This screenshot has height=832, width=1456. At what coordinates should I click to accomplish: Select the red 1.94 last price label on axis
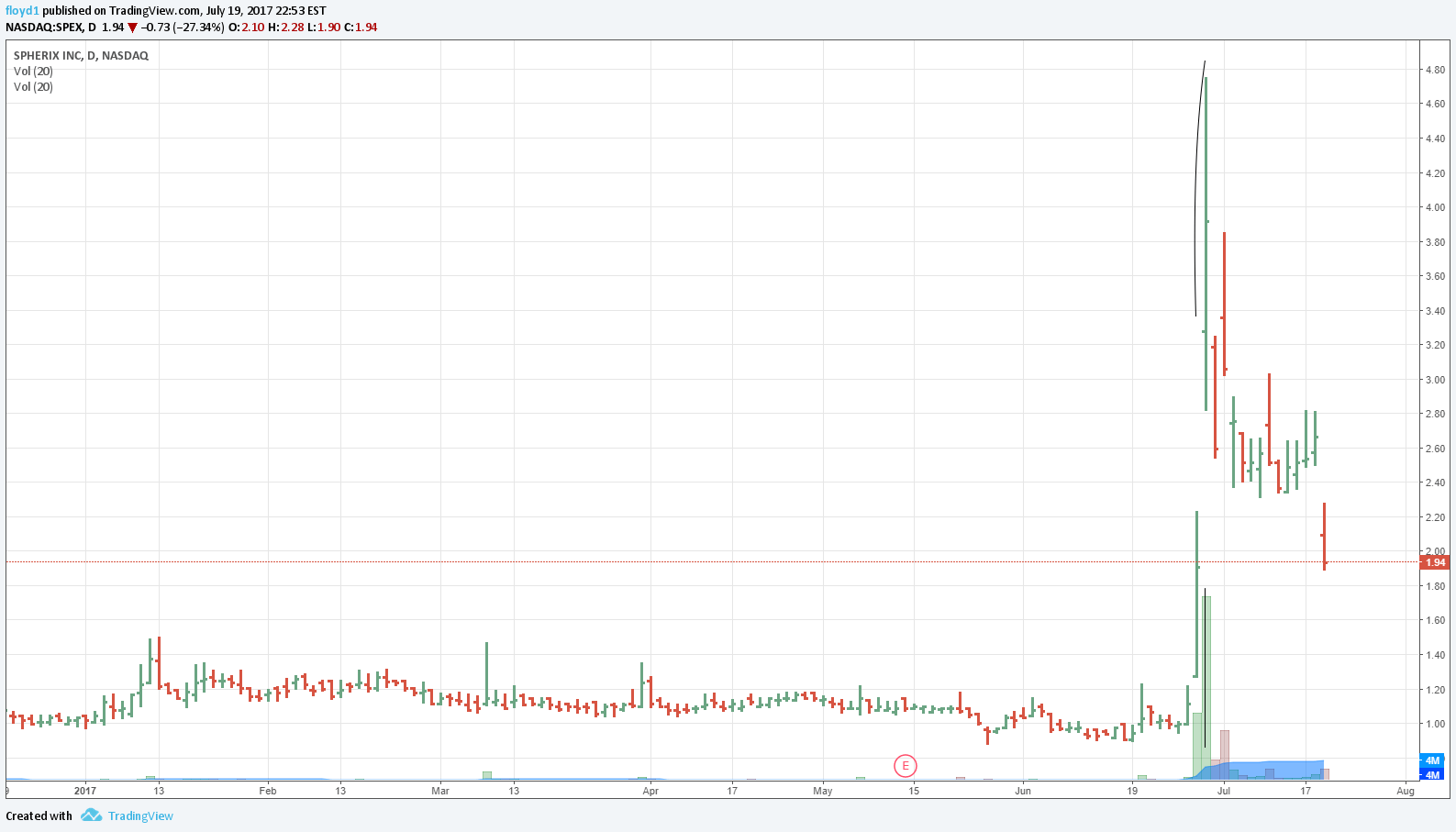[1435, 562]
